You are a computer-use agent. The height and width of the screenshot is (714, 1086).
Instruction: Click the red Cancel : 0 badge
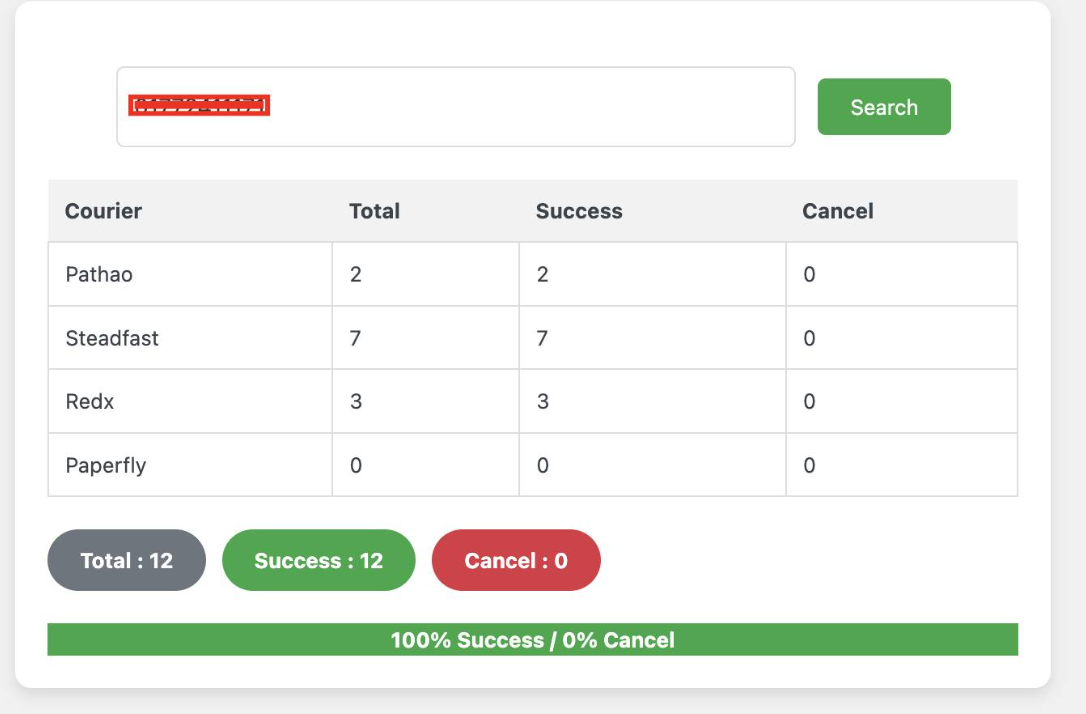pos(516,560)
